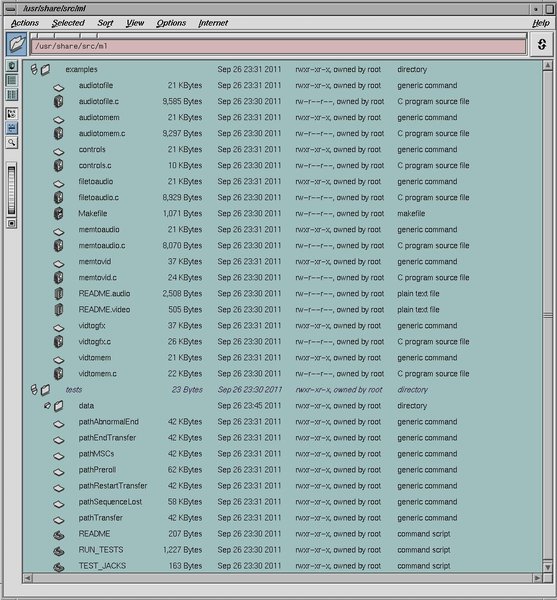Select the pathPreroll file name
557x600 pixels.
tap(97, 470)
